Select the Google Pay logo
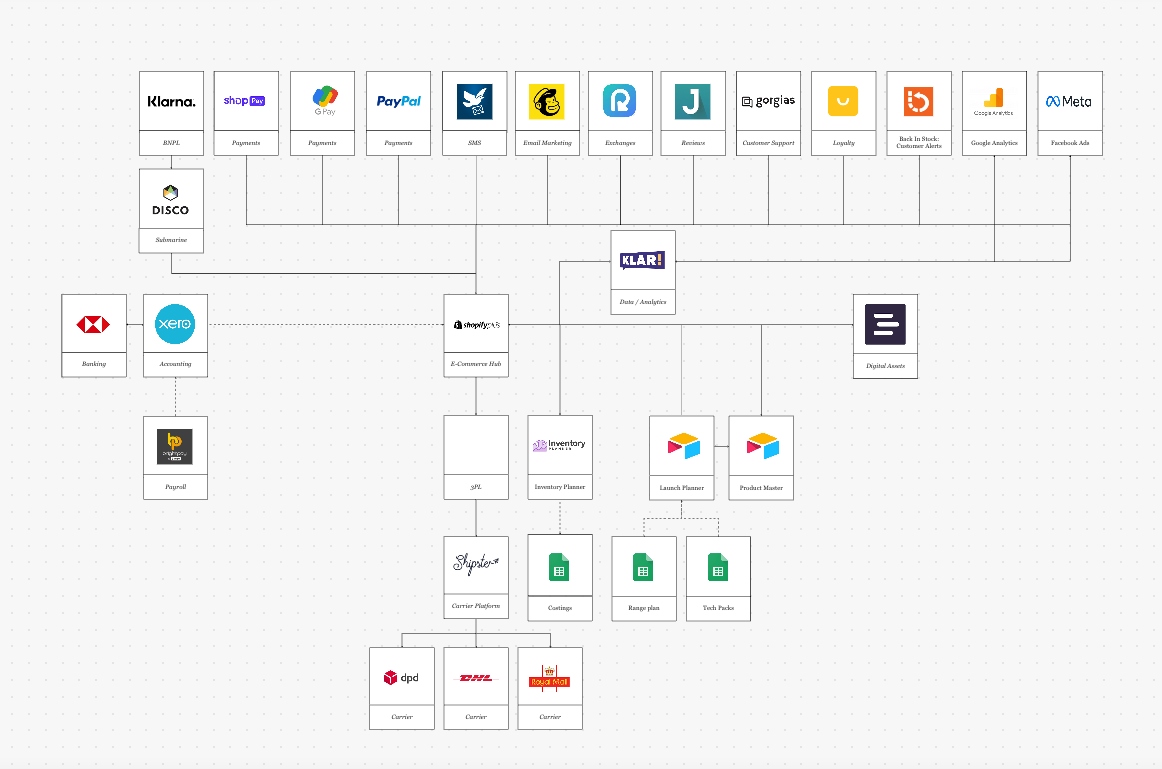This screenshot has height=769, width=1162. [325, 101]
